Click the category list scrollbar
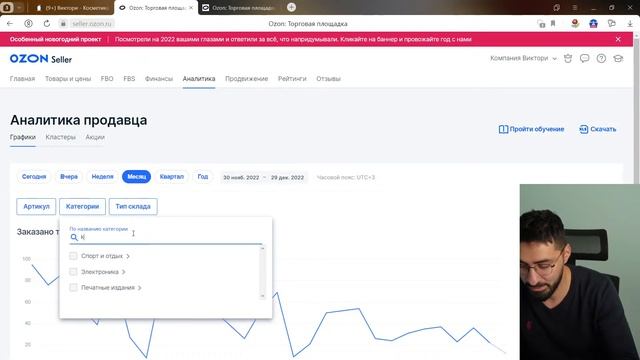The height and width of the screenshot is (360, 640). tap(262, 272)
